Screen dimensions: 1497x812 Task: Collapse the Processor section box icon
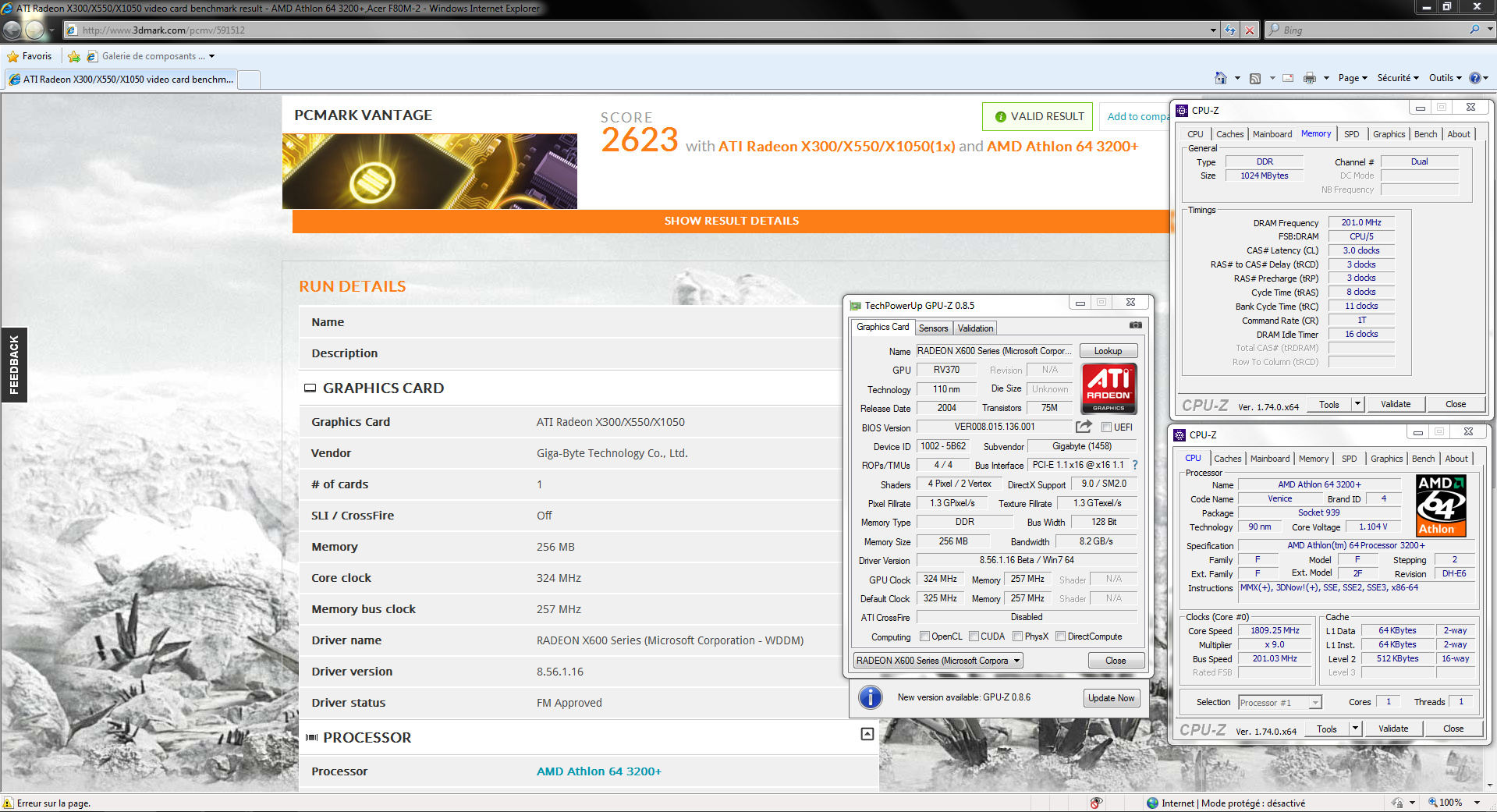pyautogui.click(x=867, y=734)
